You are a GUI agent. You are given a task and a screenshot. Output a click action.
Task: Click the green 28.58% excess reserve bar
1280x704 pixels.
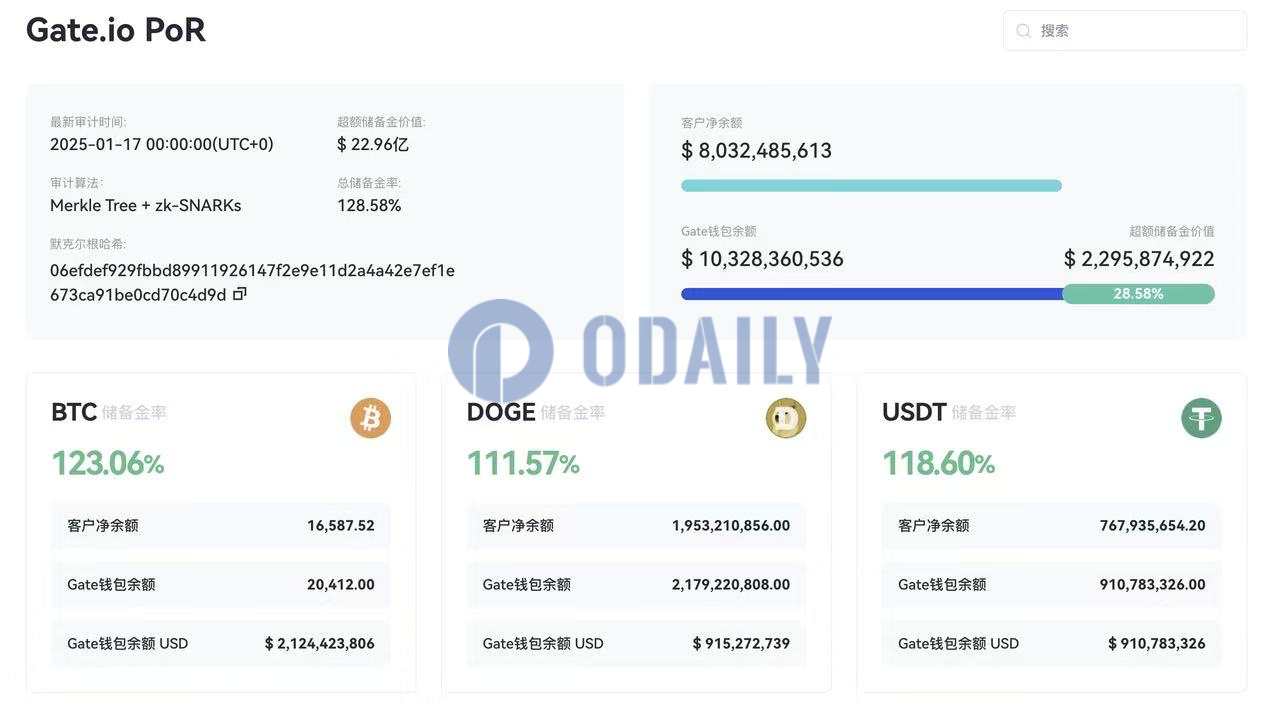[x=1138, y=294]
